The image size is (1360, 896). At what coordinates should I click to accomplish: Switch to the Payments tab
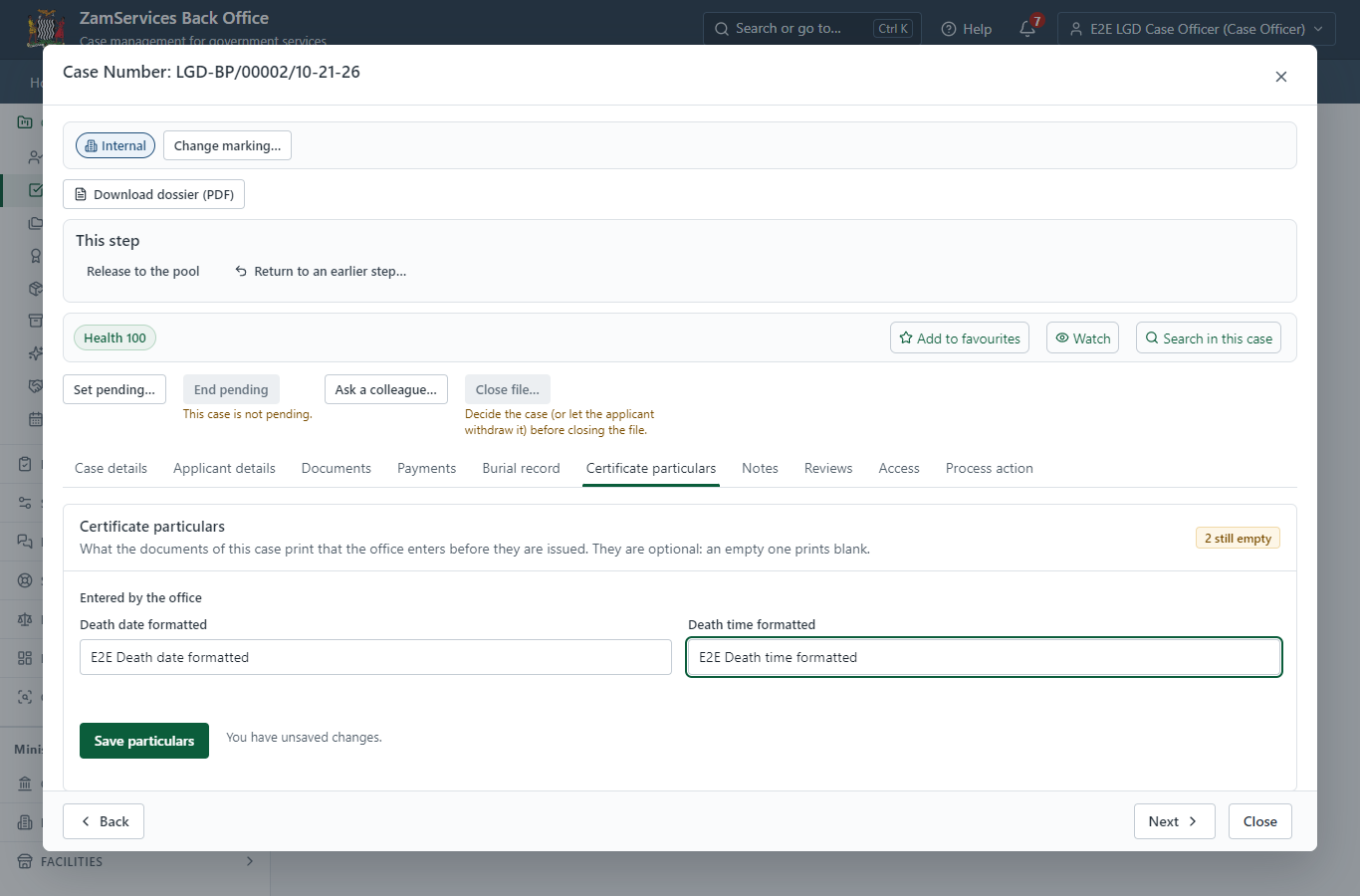pyautogui.click(x=426, y=468)
